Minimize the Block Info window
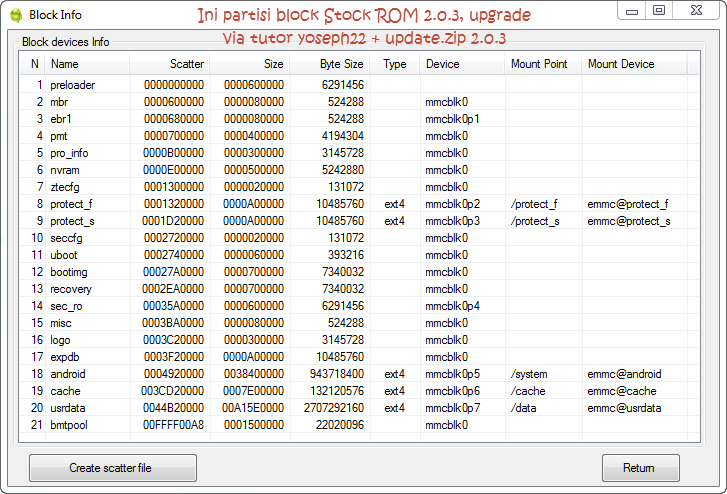The width and height of the screenshot is (727, 494). [x=631, y=11]
